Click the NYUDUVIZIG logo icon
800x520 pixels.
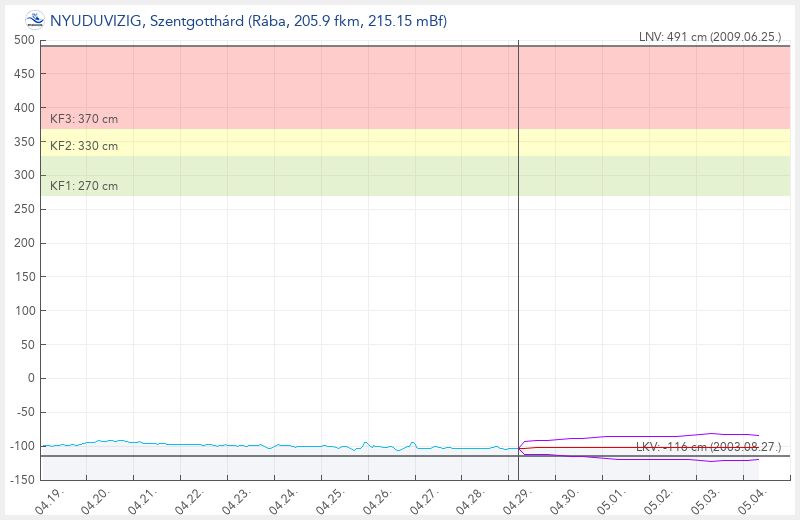[35, 19]
